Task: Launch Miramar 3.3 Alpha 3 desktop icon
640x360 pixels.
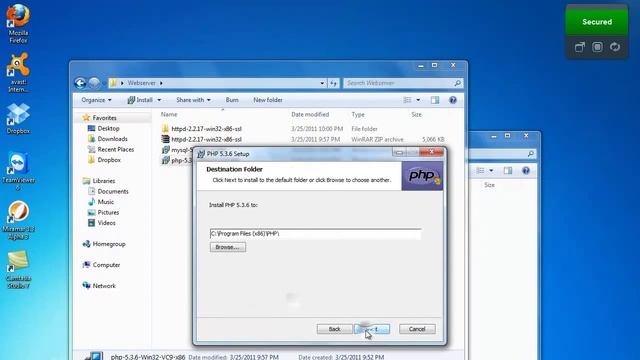Action: click(x=18, y=220)
